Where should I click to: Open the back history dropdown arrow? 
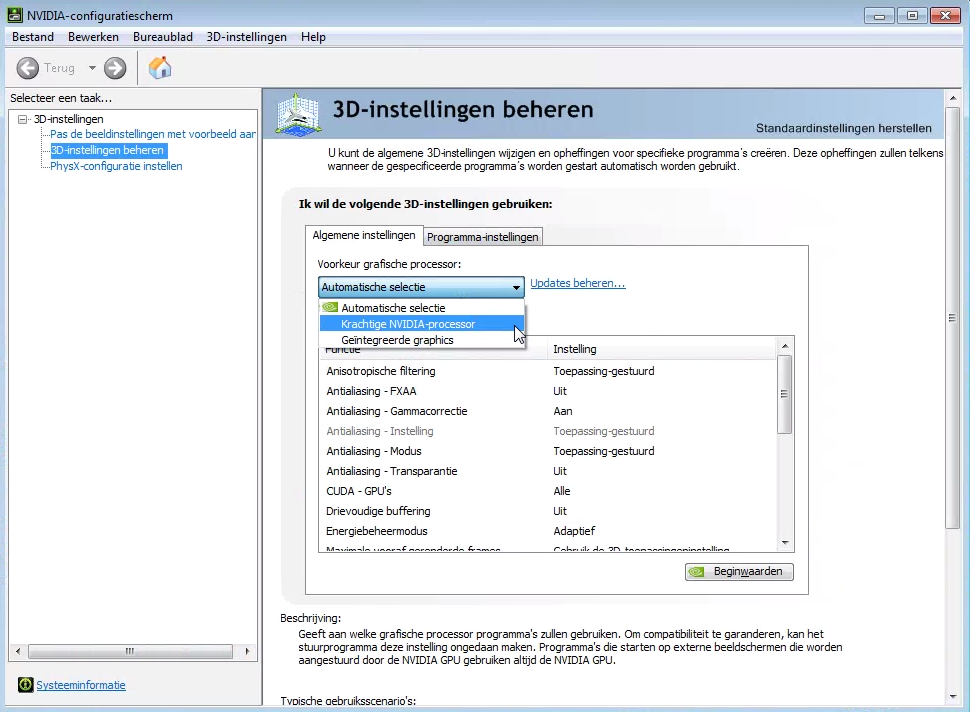92,68
